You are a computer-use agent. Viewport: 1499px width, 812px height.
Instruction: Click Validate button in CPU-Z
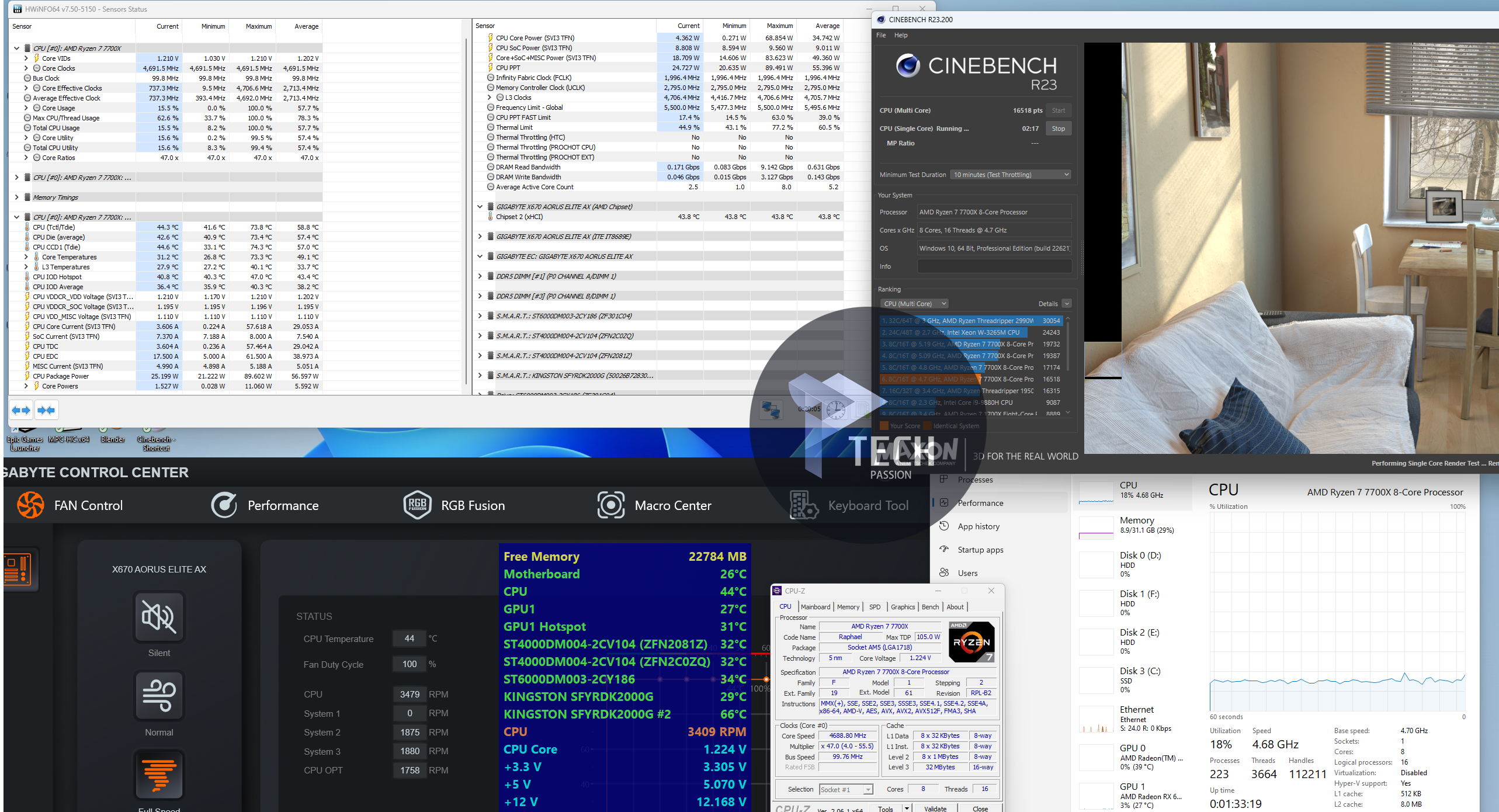(935, 808)
